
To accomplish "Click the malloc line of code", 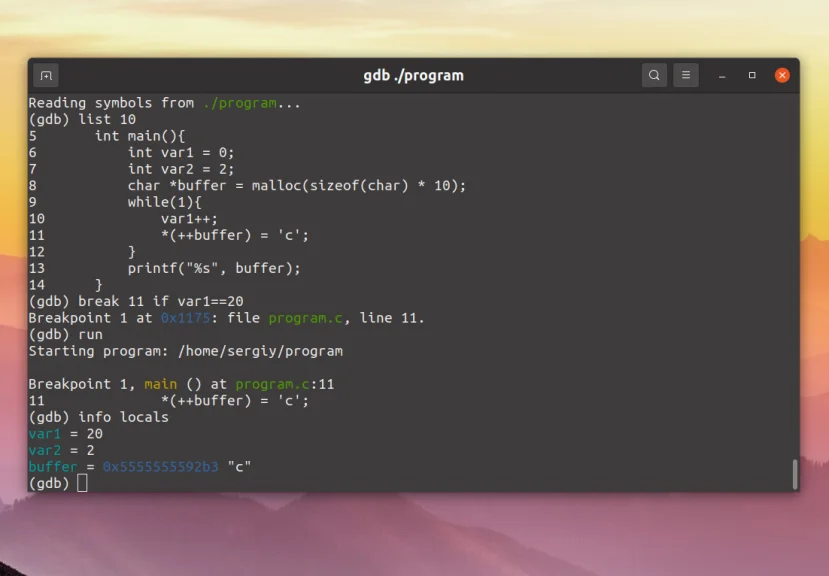I will 297,186.
